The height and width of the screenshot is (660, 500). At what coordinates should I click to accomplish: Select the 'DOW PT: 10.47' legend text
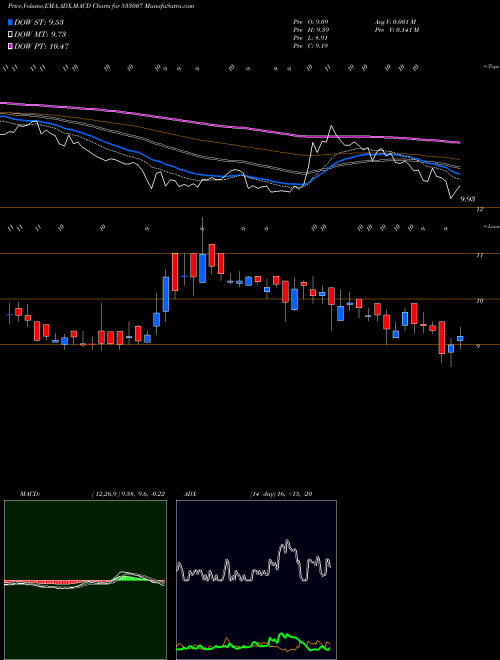pyautogui.click(x=42, y=46)
